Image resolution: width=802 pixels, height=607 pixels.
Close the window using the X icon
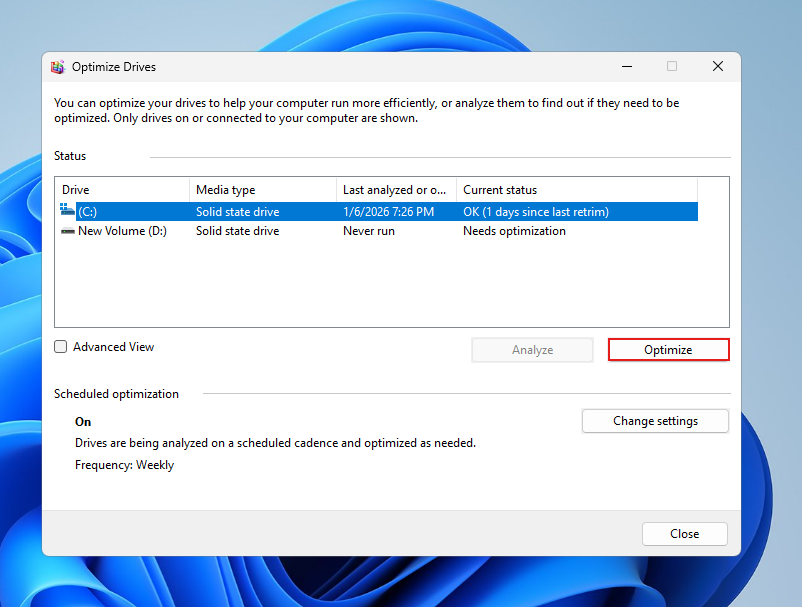[717, 67]
